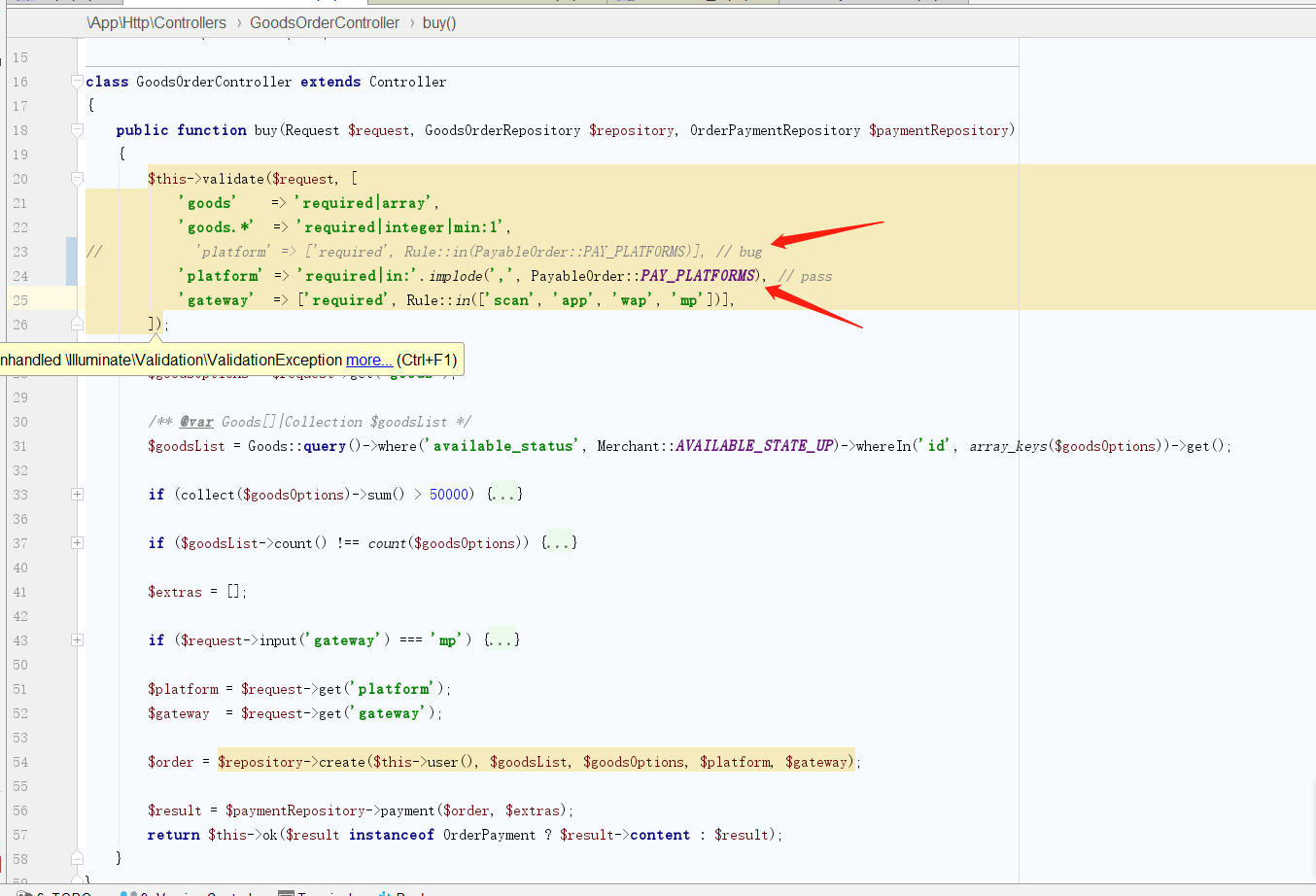Collapse the validate() block using its fold arrow
Image resolution: width=1316 pixels, height=896 pixels.
[77, 178]
